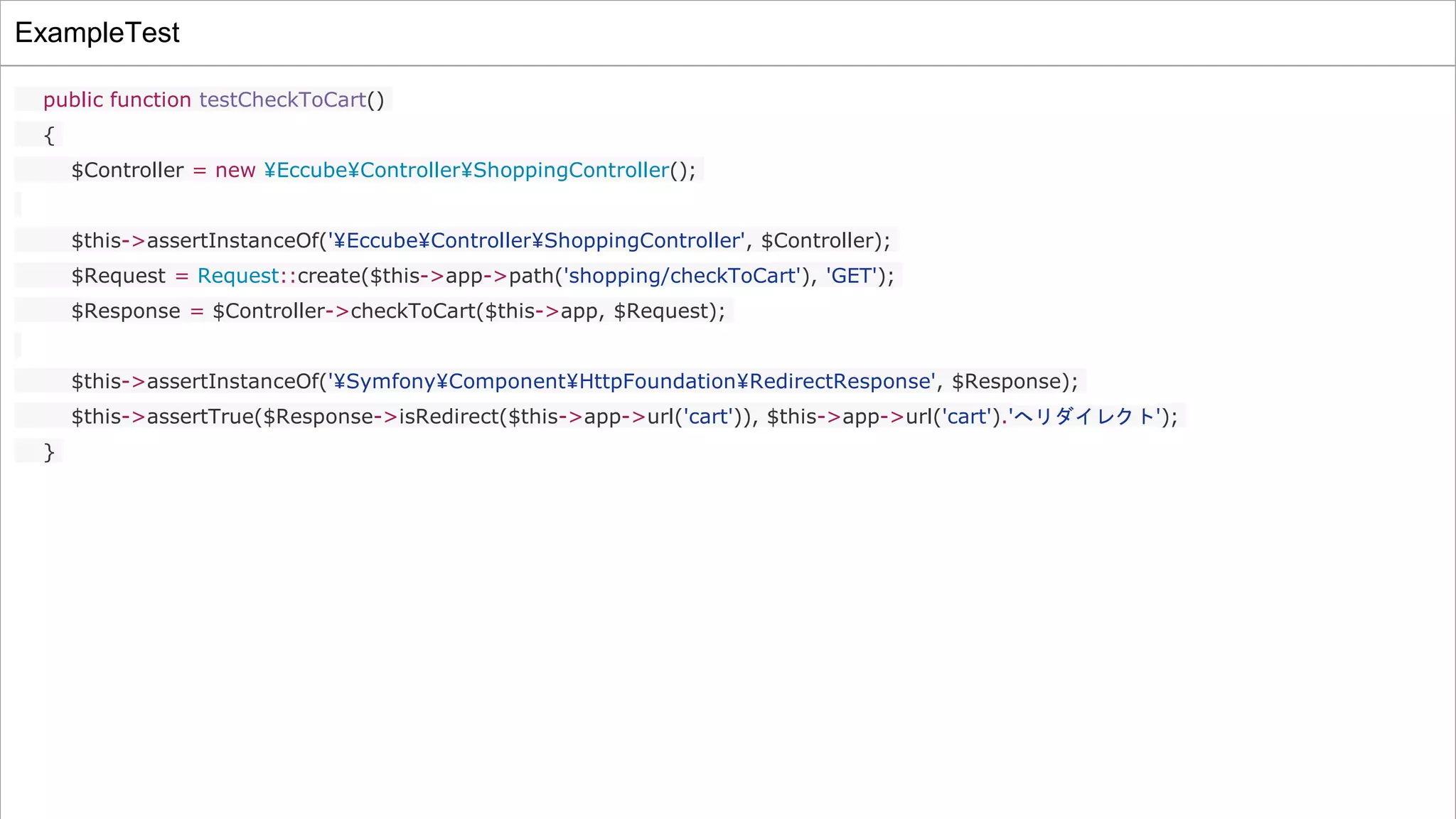Image resolution: width=1456 pixels, height=819 pixels.
Task: Click the first assertInstanceOf call
Action: [x=232, y=240]
